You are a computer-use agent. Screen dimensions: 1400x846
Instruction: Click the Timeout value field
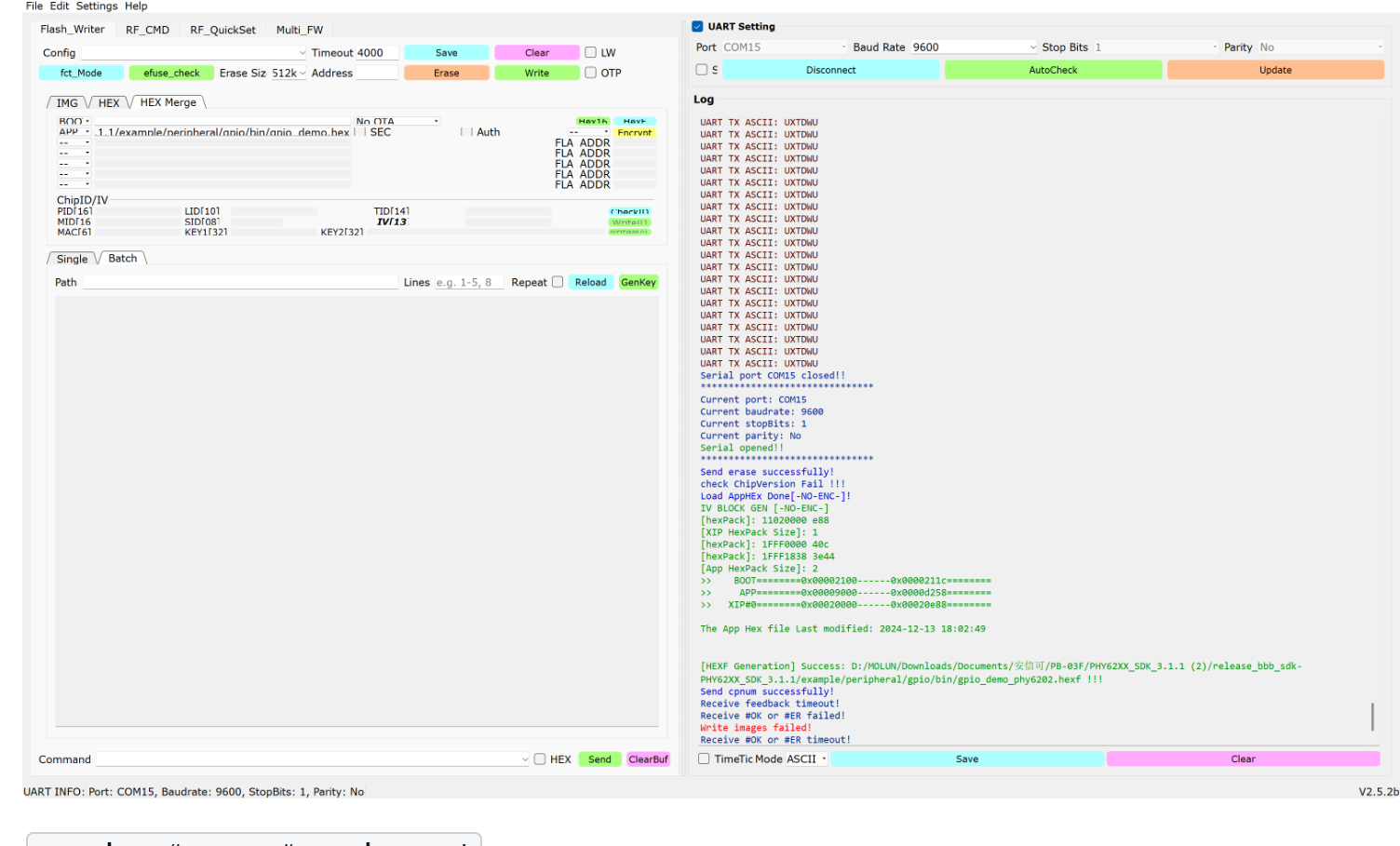point(377,53)
